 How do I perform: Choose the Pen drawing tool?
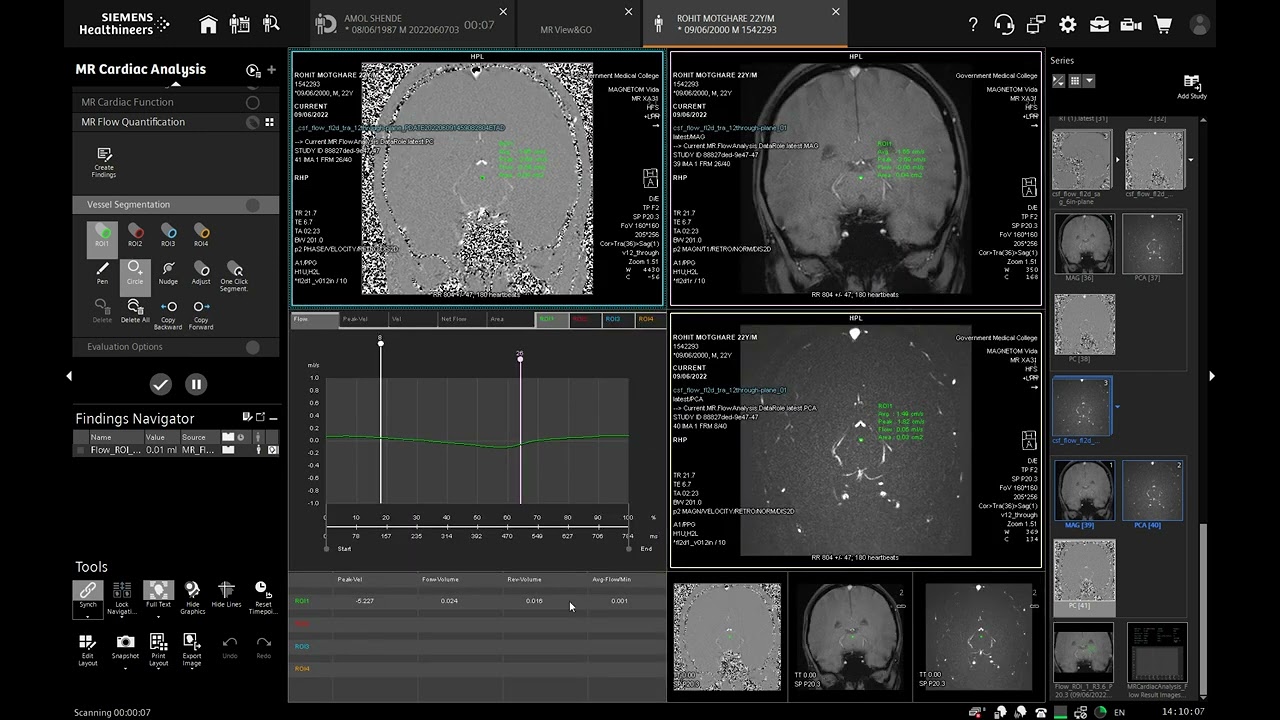point(102,273)
